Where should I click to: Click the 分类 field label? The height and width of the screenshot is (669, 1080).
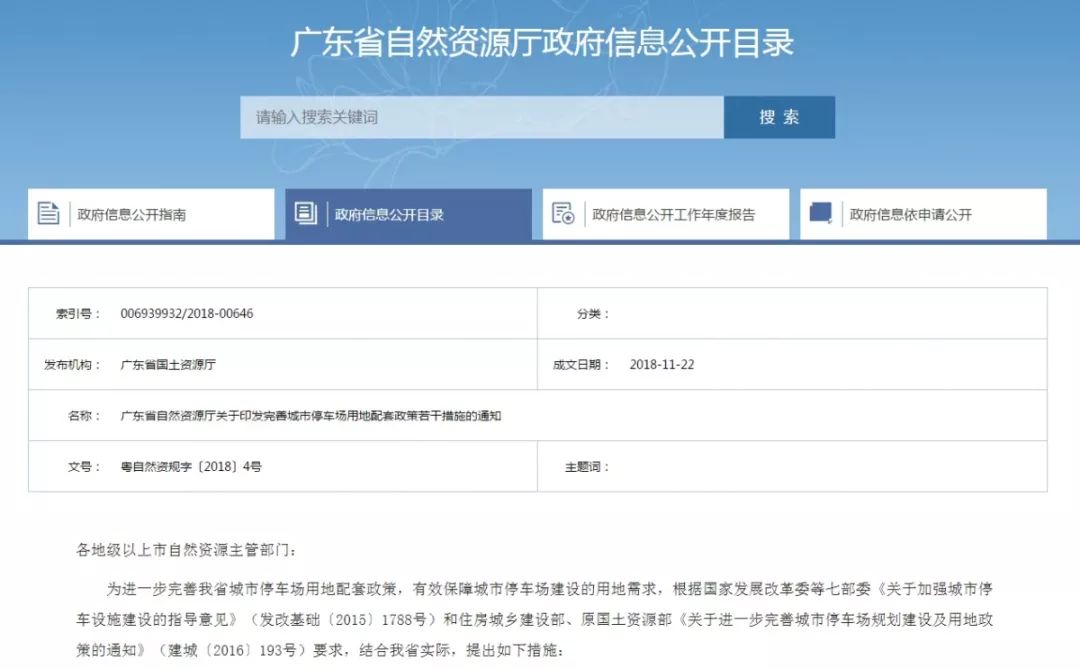point(592,314)
